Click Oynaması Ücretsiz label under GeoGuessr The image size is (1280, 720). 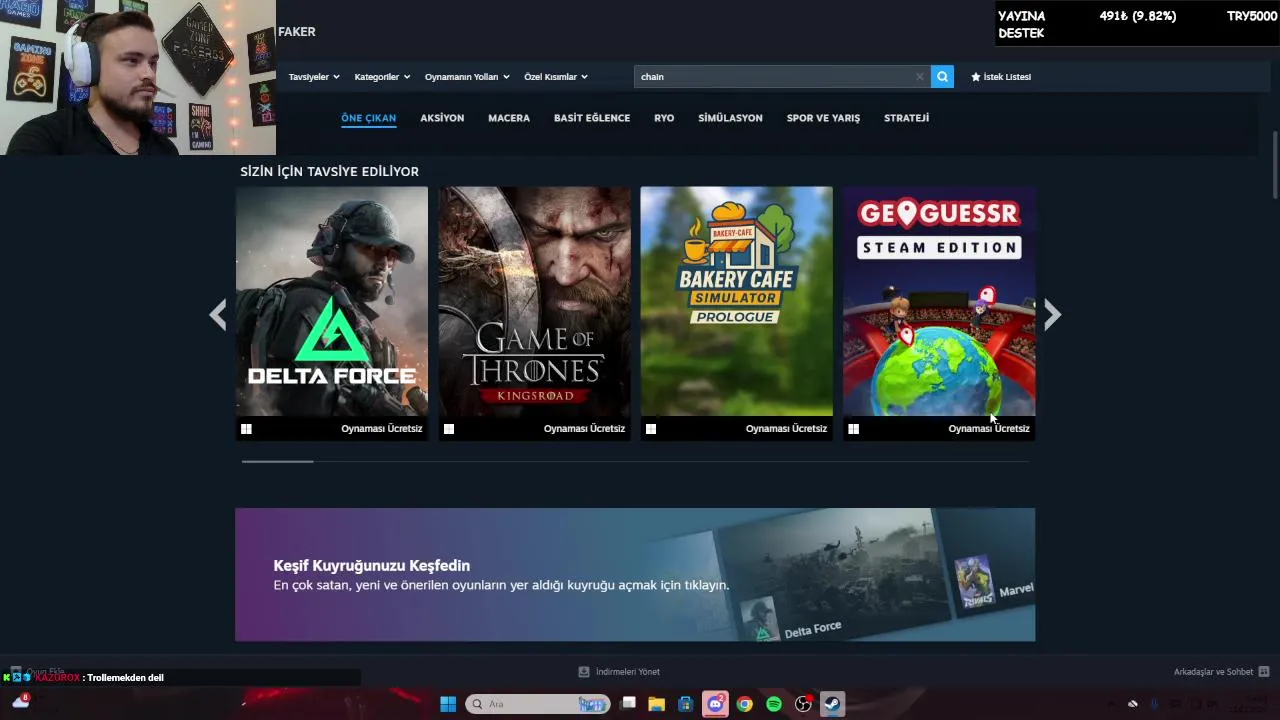[989, 429]
